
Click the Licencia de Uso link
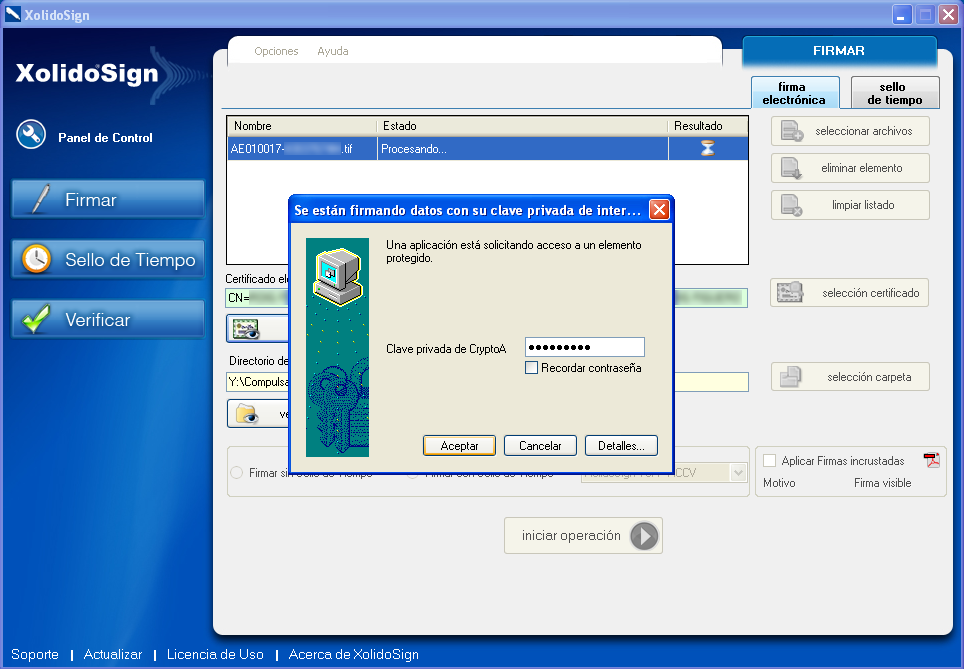pyautogui.click(x=215, y=654)
